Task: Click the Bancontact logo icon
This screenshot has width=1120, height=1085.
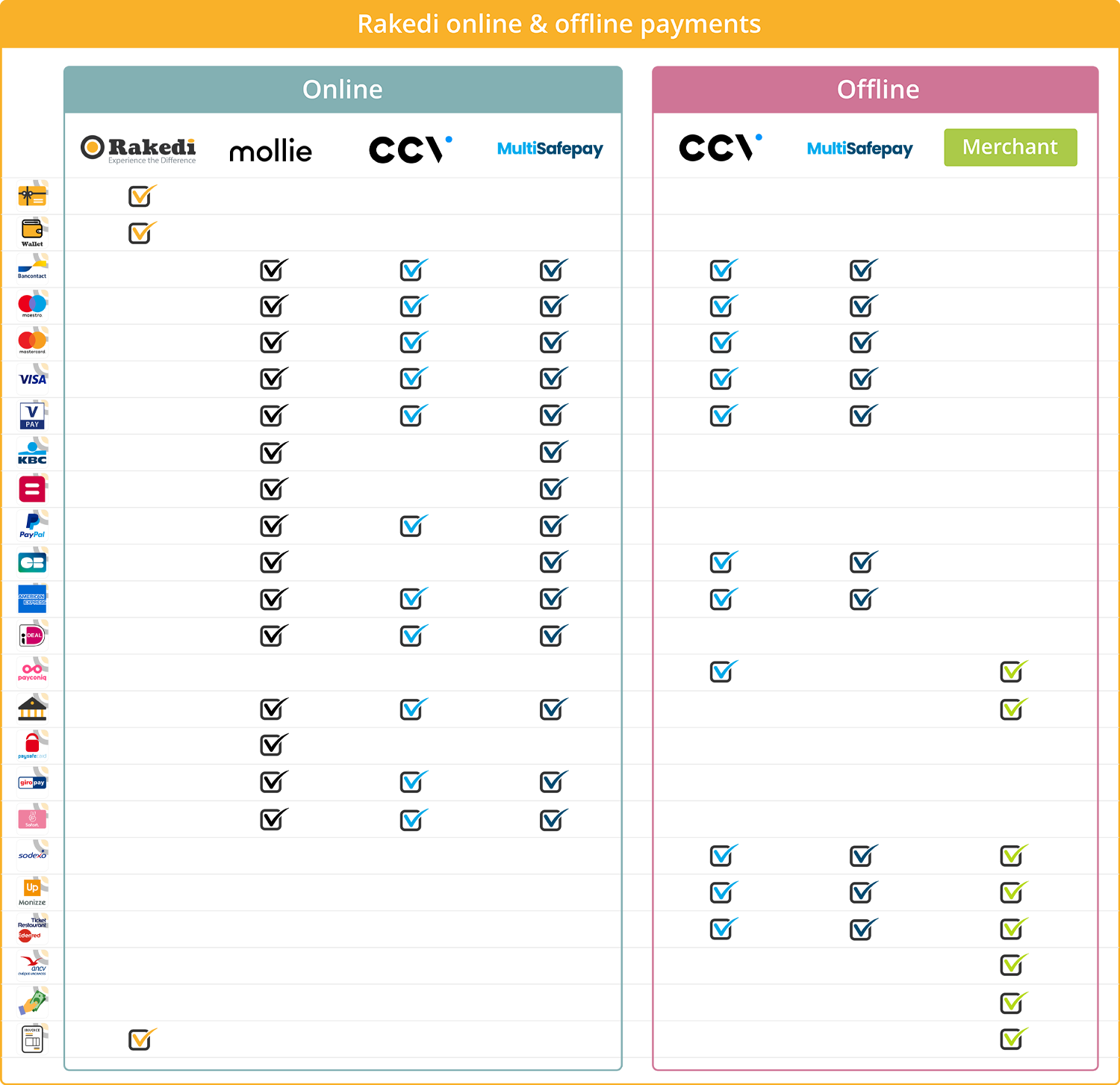Action: [x=32, y=268]
